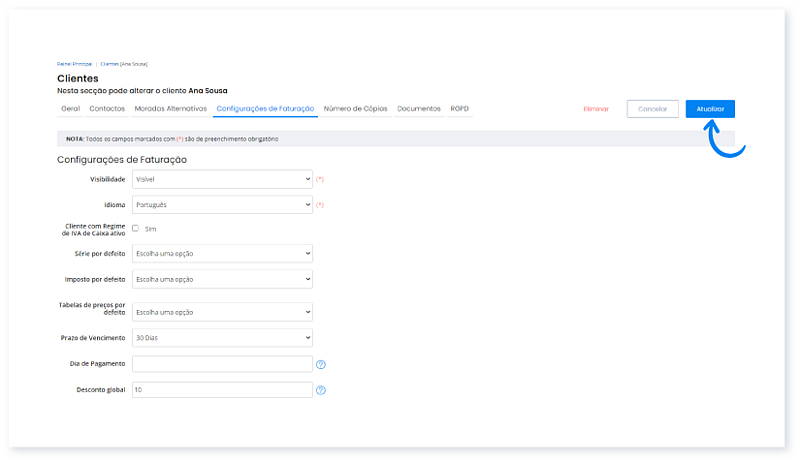Open the Prazo de Vencimento dropdown
The height and width of the screenshot is (462, 800).
pos(222,337)
